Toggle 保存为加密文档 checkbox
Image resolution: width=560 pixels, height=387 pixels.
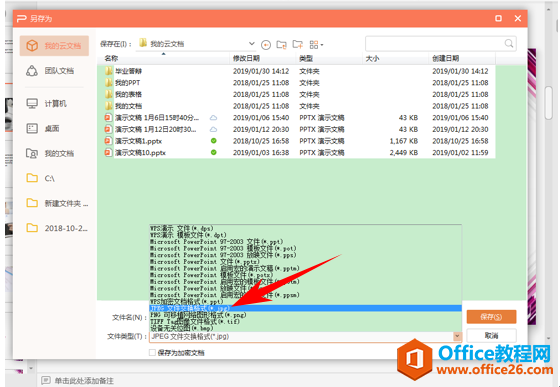coord(152,352)
